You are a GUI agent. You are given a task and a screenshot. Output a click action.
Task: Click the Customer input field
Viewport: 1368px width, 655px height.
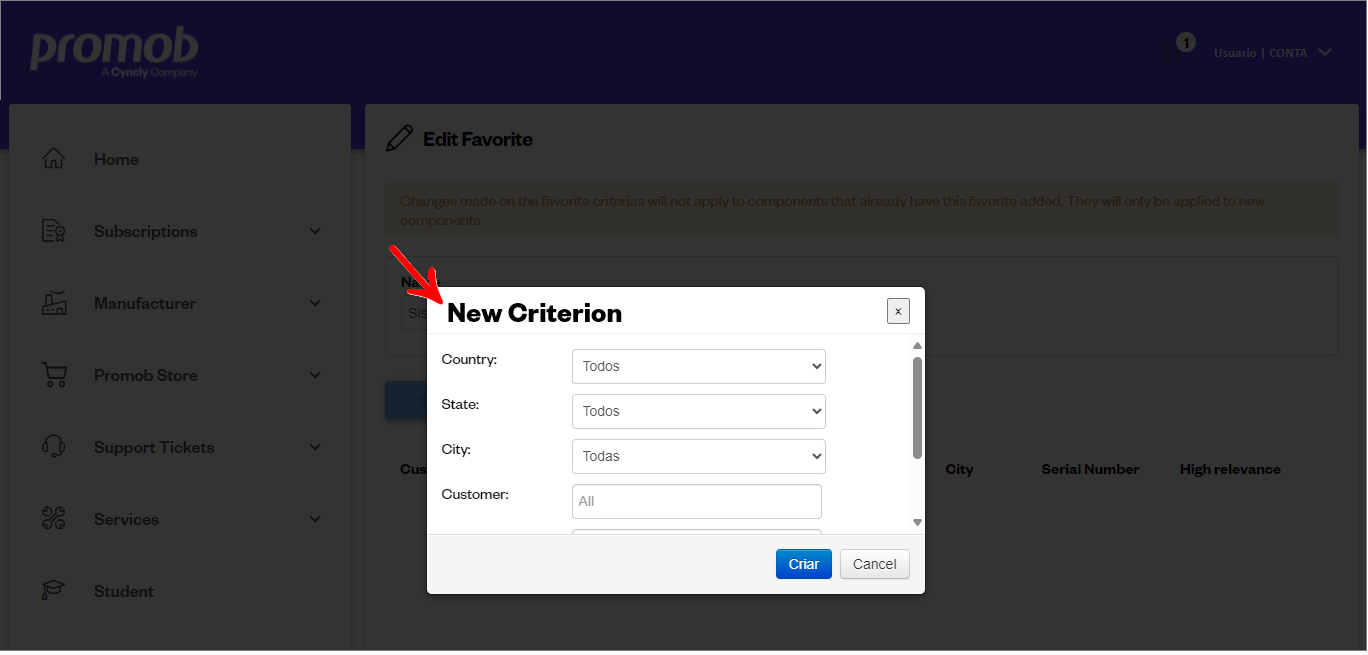pyautogui.click(x=697, y=501)
